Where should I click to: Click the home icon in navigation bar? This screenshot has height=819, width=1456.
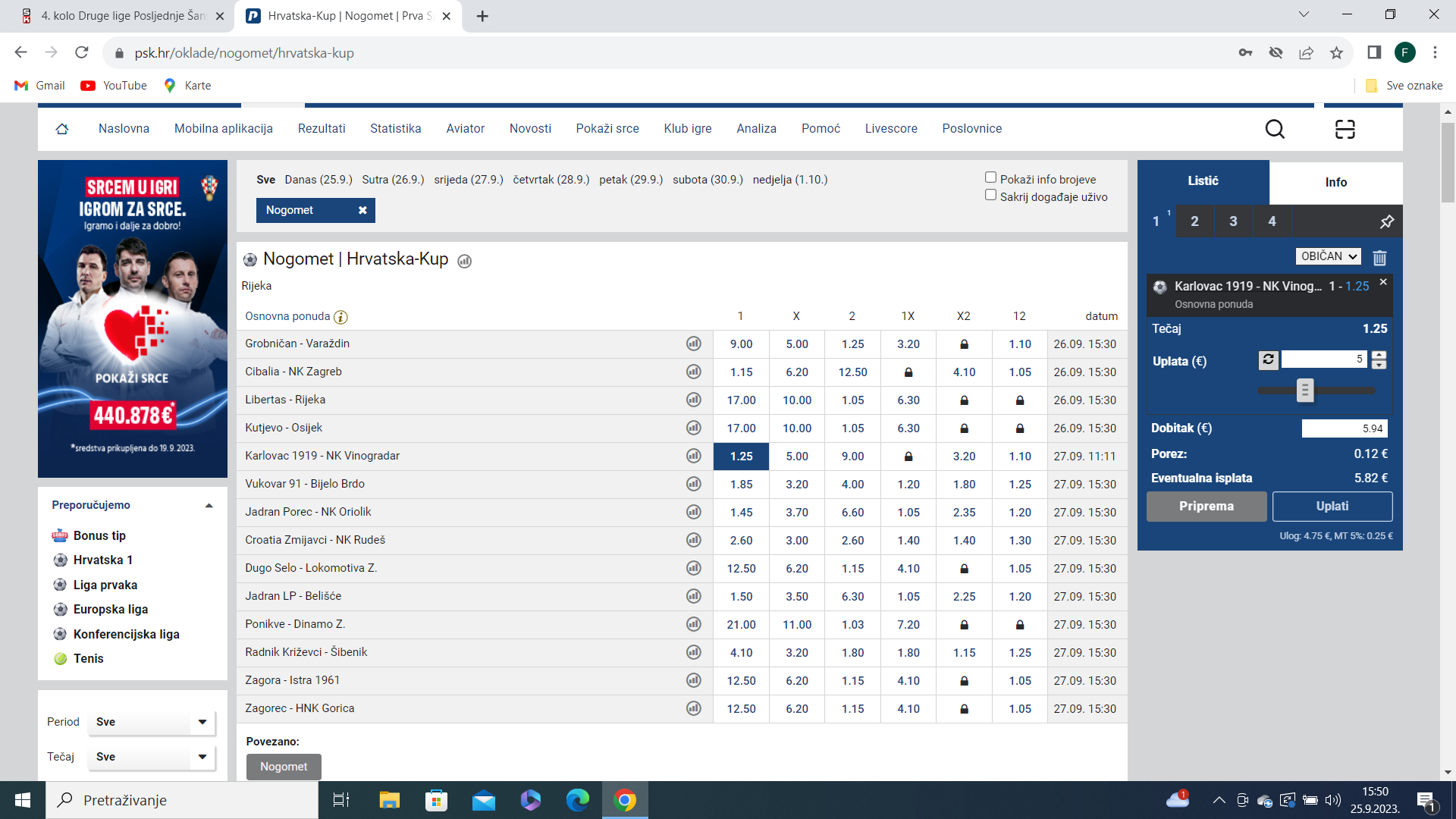point(62,129)
